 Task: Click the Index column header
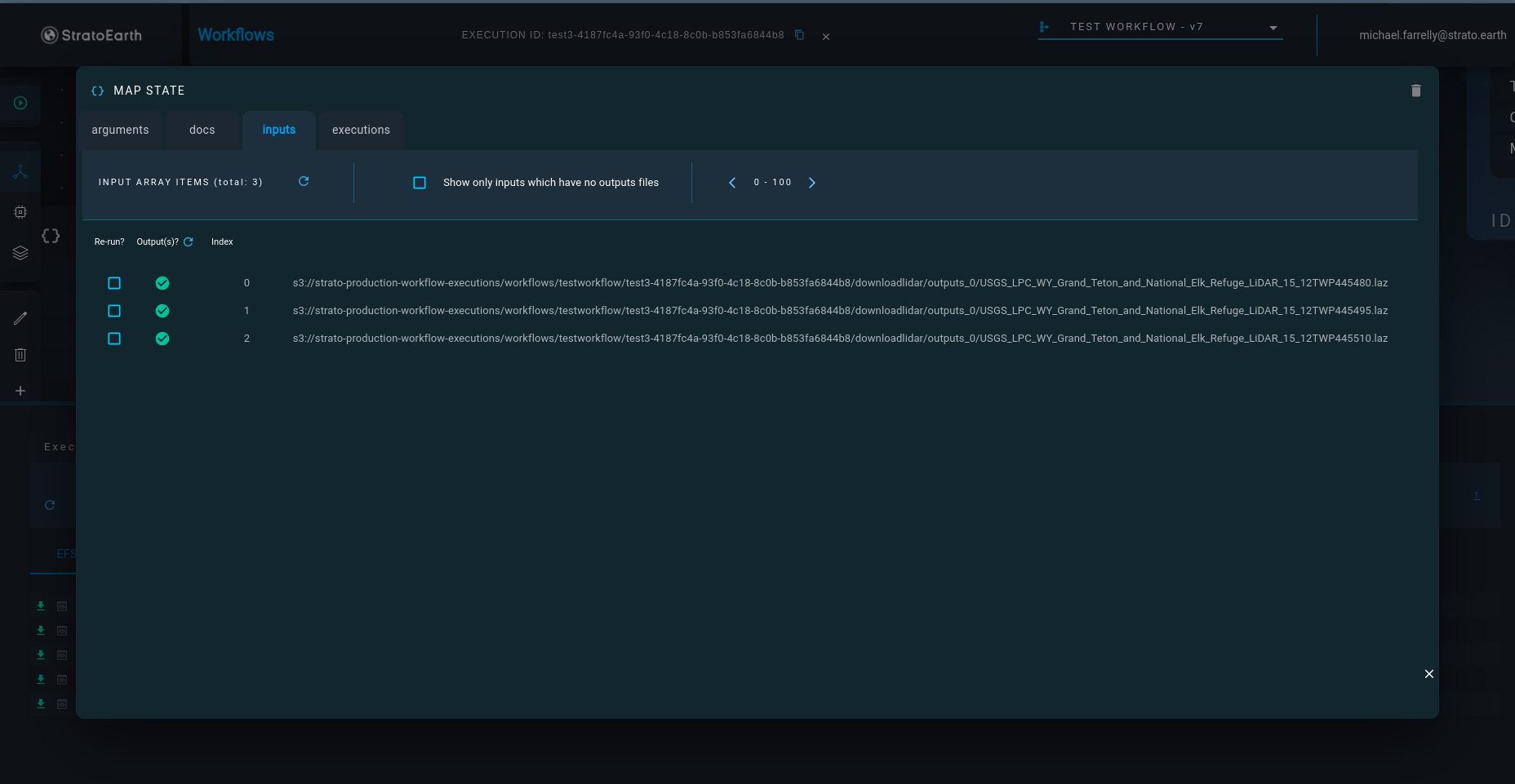pyautogui.click(x=222, y=241)
